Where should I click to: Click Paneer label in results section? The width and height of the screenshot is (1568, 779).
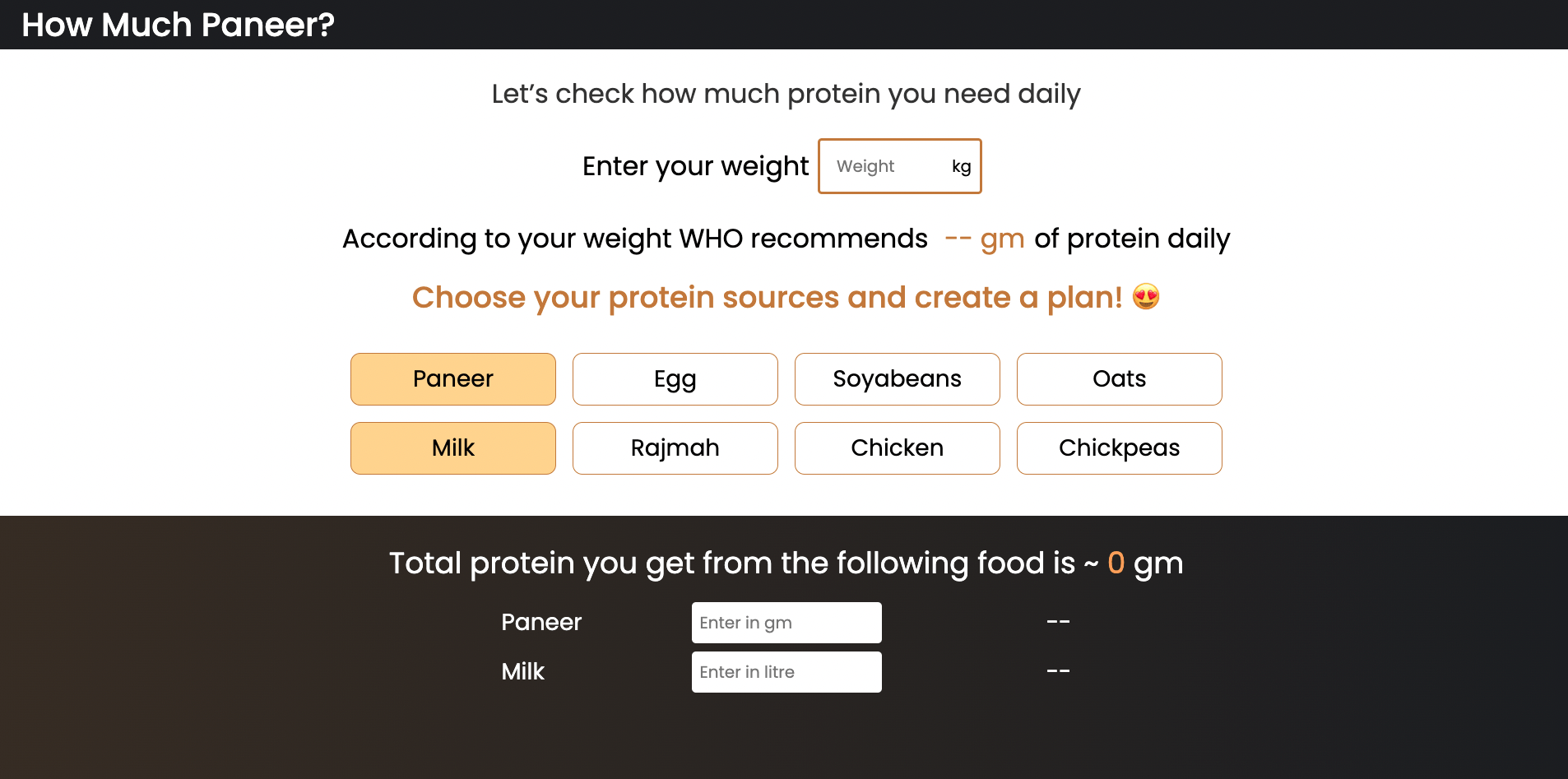pyautogui.click(x=541, y=623)
